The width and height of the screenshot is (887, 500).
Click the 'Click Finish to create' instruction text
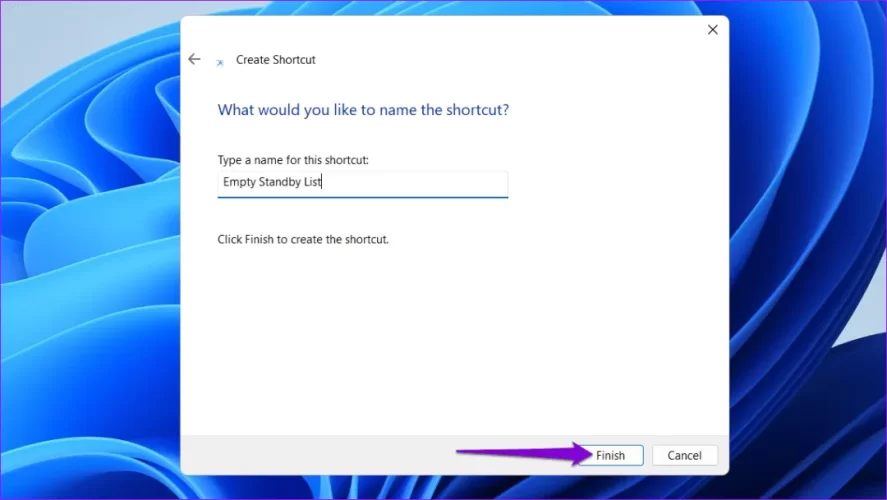[x=302, y=240]
